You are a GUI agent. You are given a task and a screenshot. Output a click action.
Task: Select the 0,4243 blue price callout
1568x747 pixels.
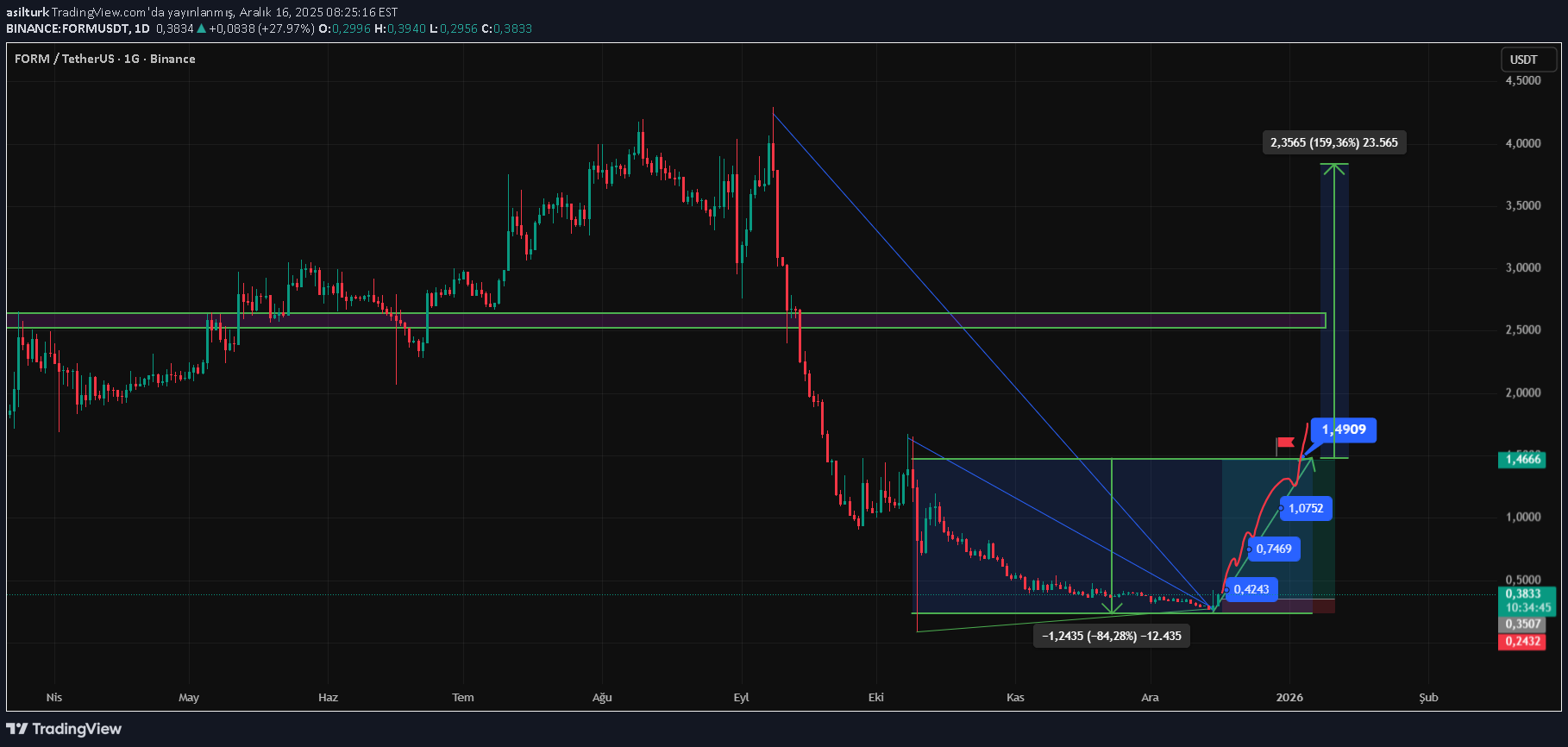pos(1251,589)
